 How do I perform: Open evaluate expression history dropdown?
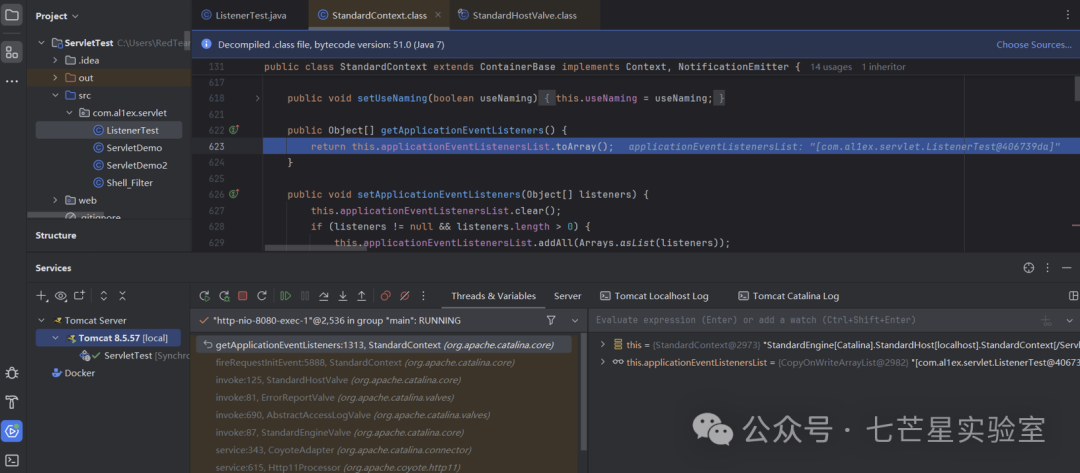[x=1070, y=321]
